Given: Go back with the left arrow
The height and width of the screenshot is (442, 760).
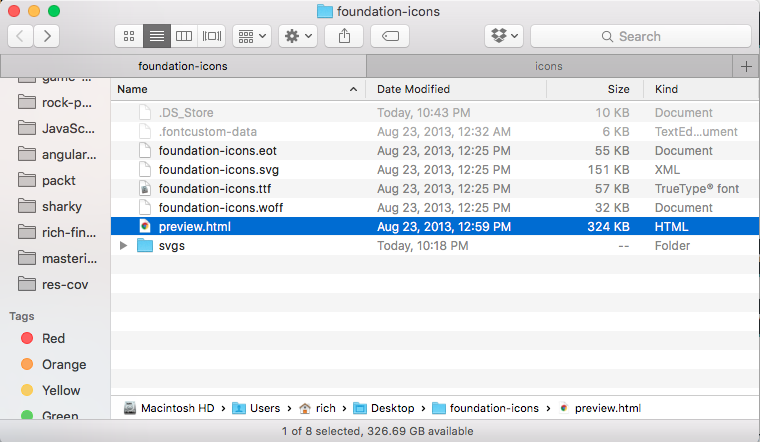Looking at the screenshot, I should click(20, 36).
